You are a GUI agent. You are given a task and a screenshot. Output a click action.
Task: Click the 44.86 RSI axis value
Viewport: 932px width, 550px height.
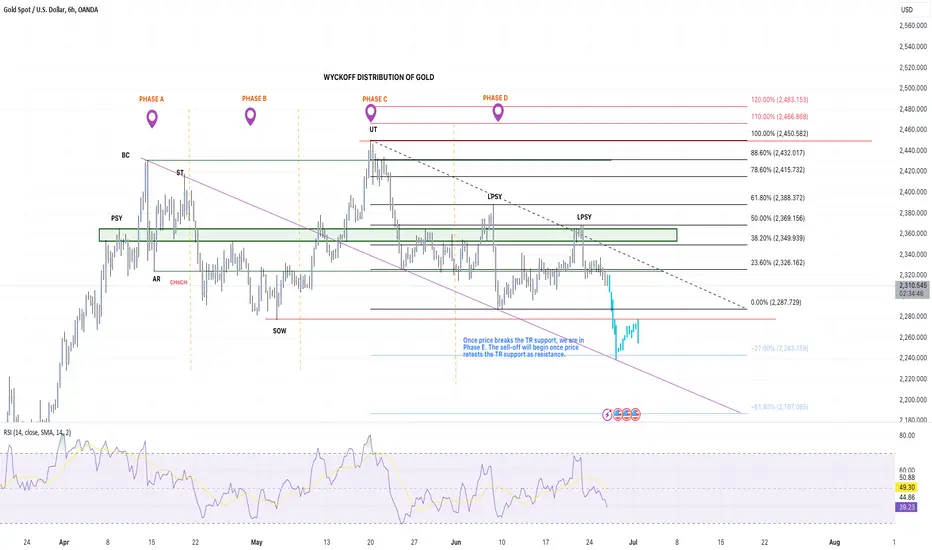point(907,498)
